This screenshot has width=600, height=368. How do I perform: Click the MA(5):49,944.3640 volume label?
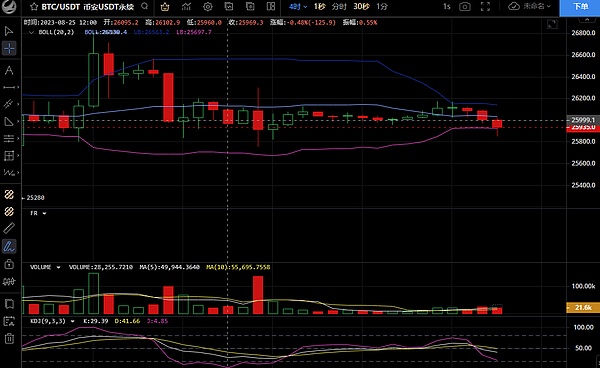(x=170, y=267)
